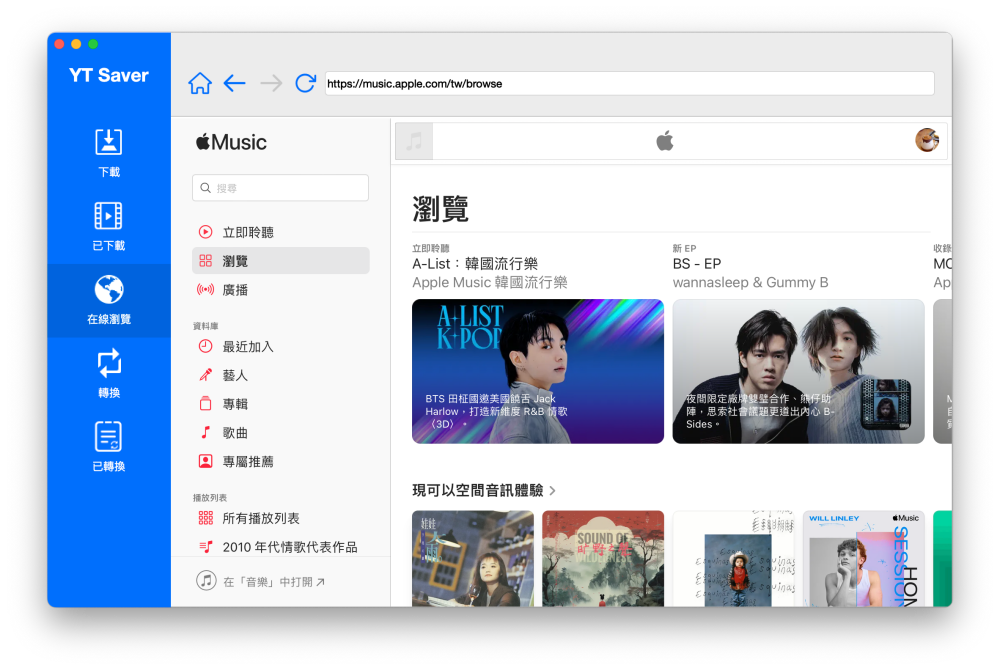The width and height of the screenshot is (1000, 670).
Task: Select the 在線瀏覽 globe icon
Action: (108, 289)
